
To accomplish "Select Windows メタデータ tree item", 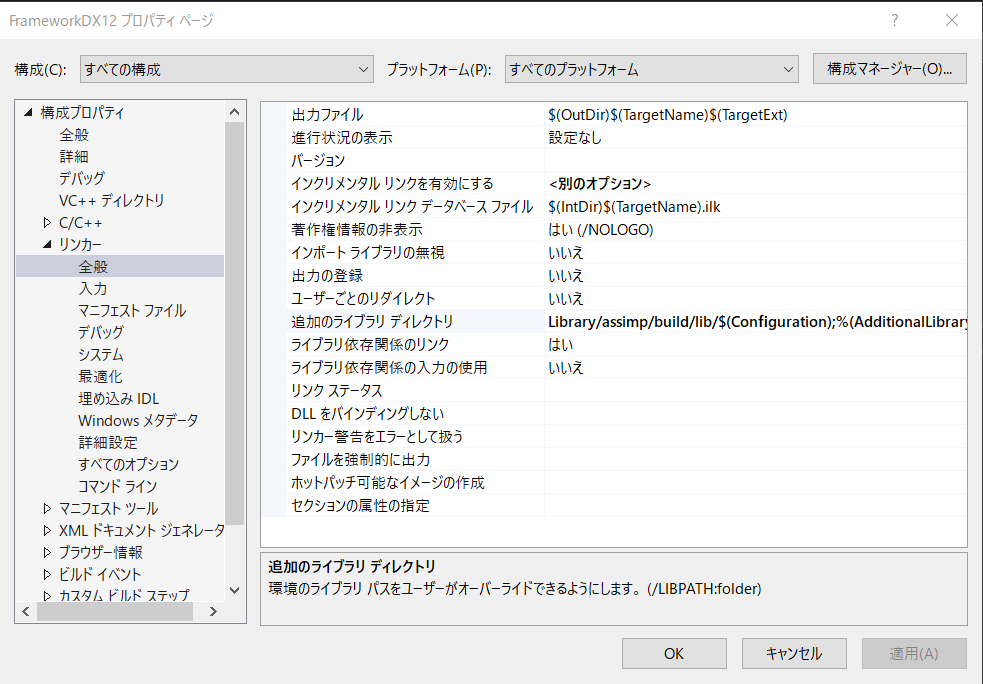I will click(138, 420).
